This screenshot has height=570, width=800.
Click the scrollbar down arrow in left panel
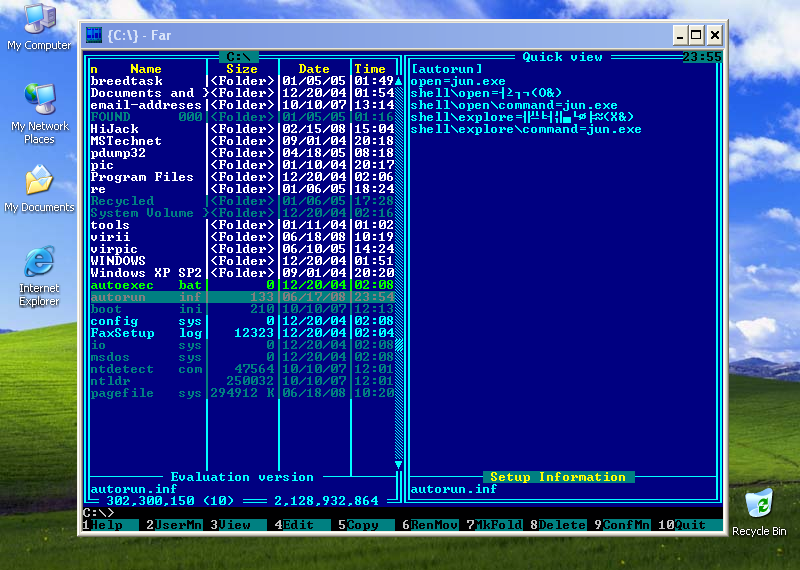(x=398, y=464)
